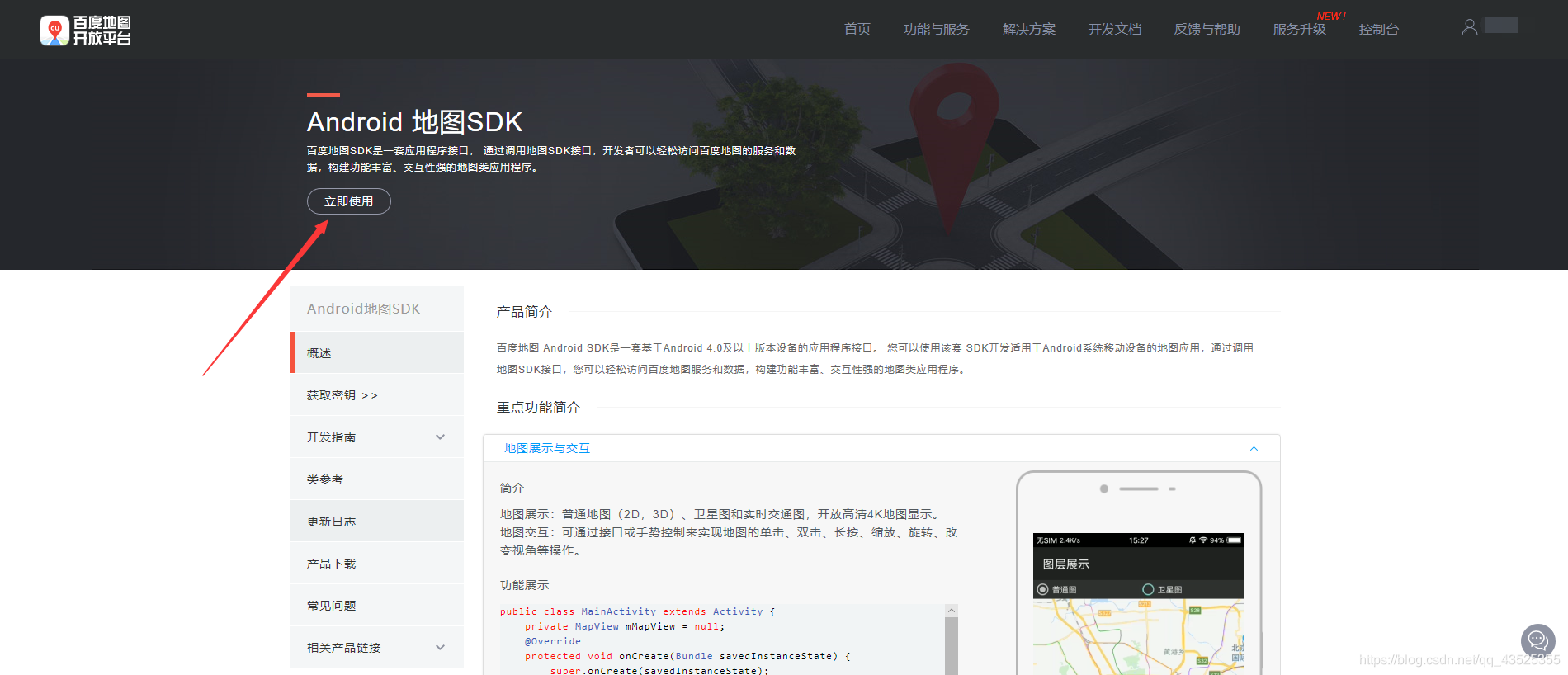Screen dimensions: 1568x675
Task: Click the 功能展示 label
Action: (524, 585)
